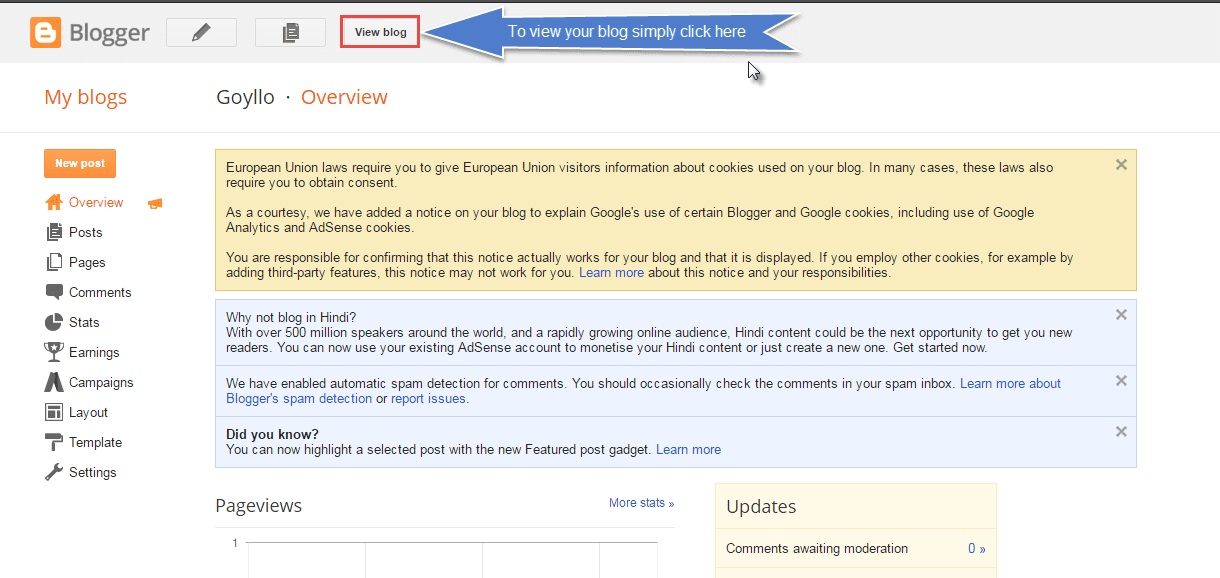1220x578 pixels.
Task: Click the Comments speech bubble icon
Action: pos(54,292)
